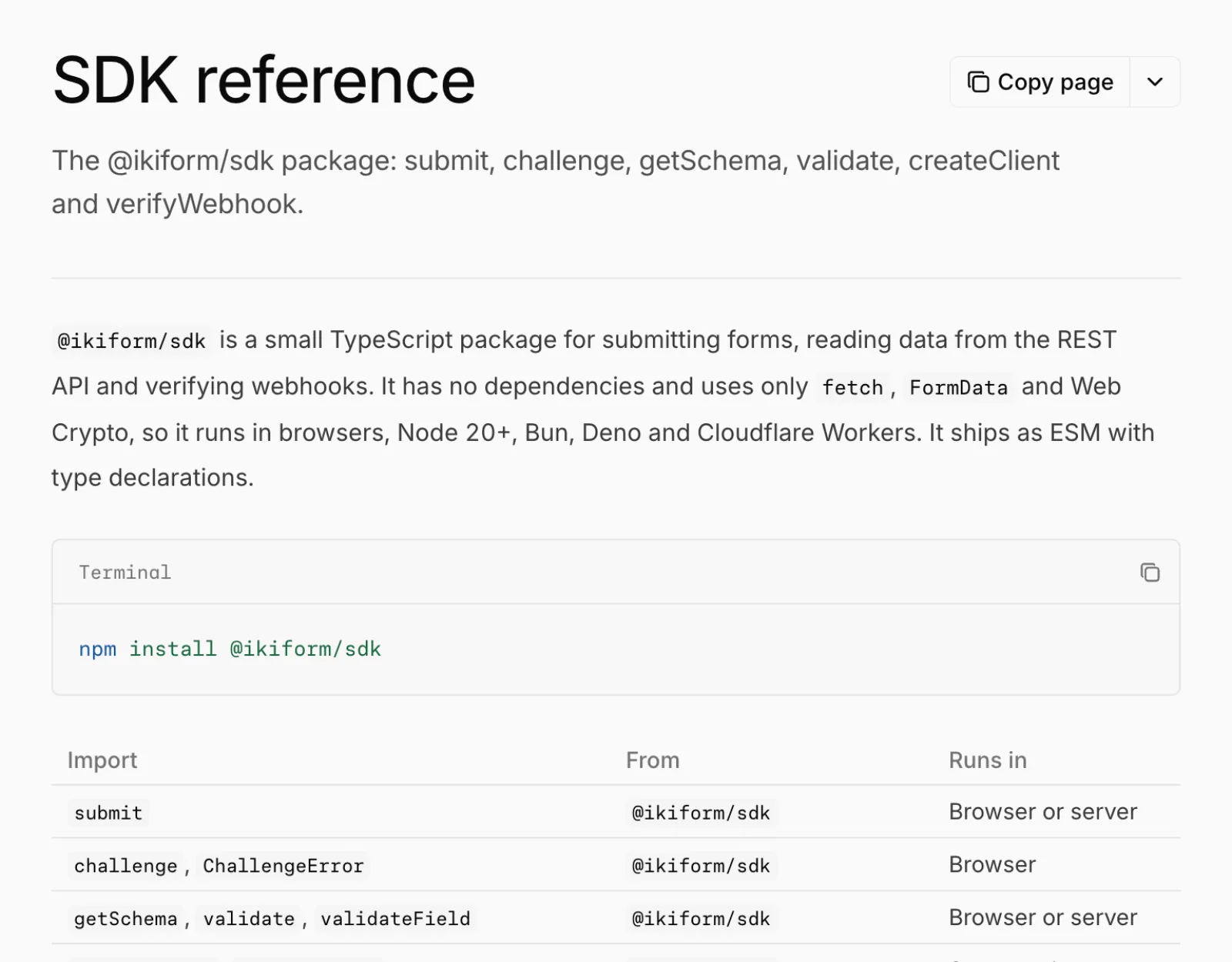This screenshot has height=962, width=1232.
Task: Click the submit import cell
Action: coord(109,813)
